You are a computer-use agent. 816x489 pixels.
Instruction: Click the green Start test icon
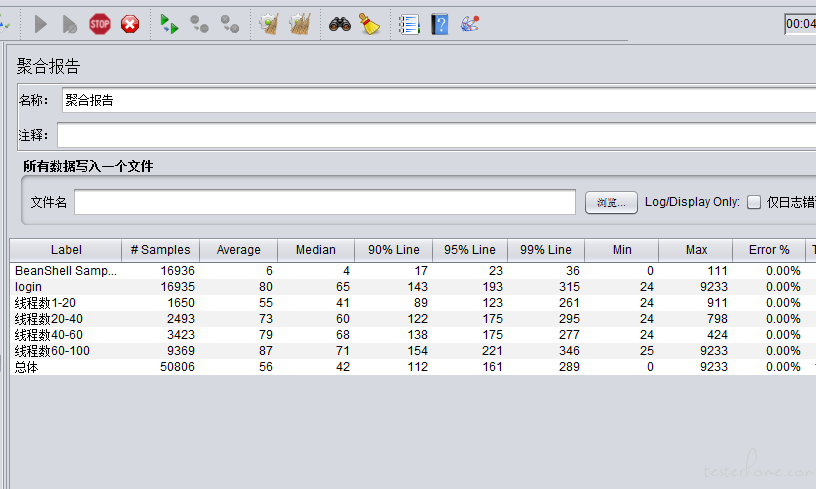41,24
